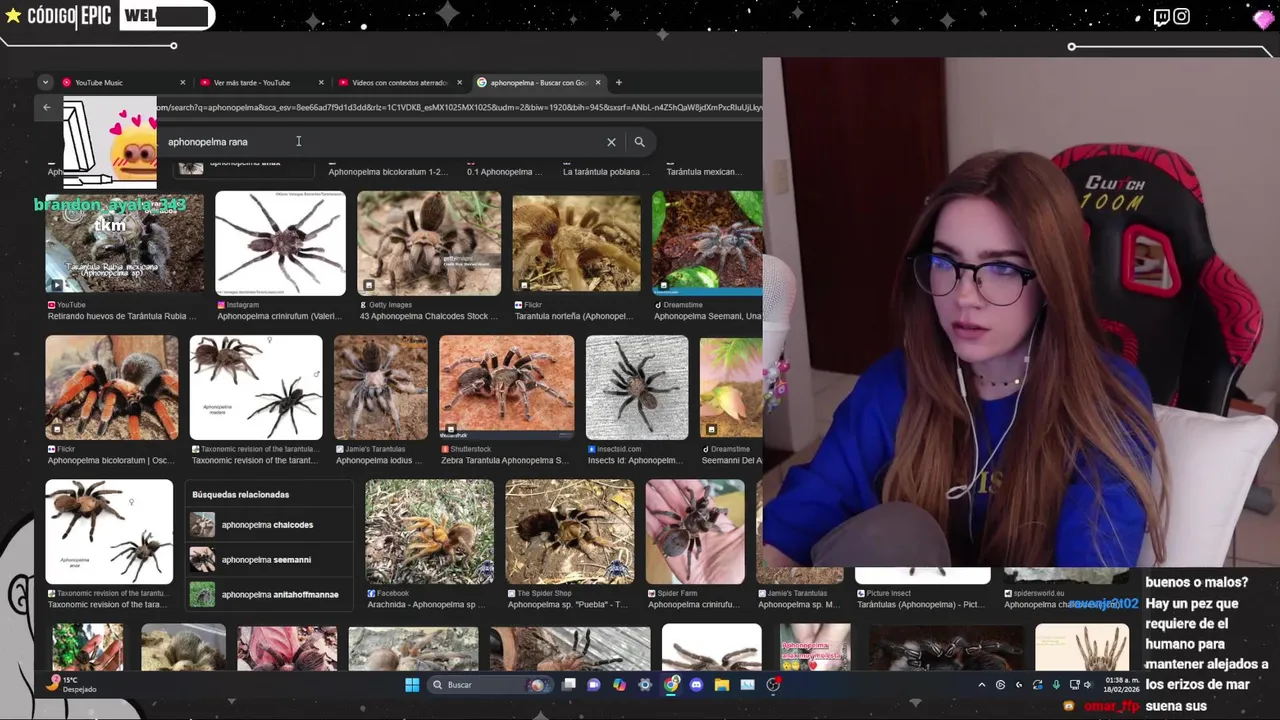1280x720 pixels.
Task: Open the Twitch icon in the overlay
Action: [x=1161, y=16]
